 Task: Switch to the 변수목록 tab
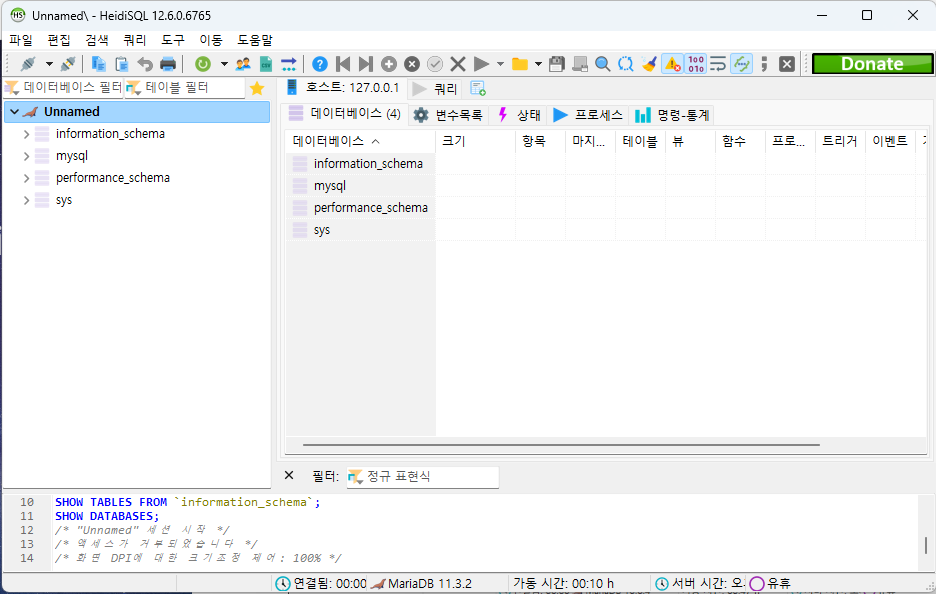(x=448, y=115)
